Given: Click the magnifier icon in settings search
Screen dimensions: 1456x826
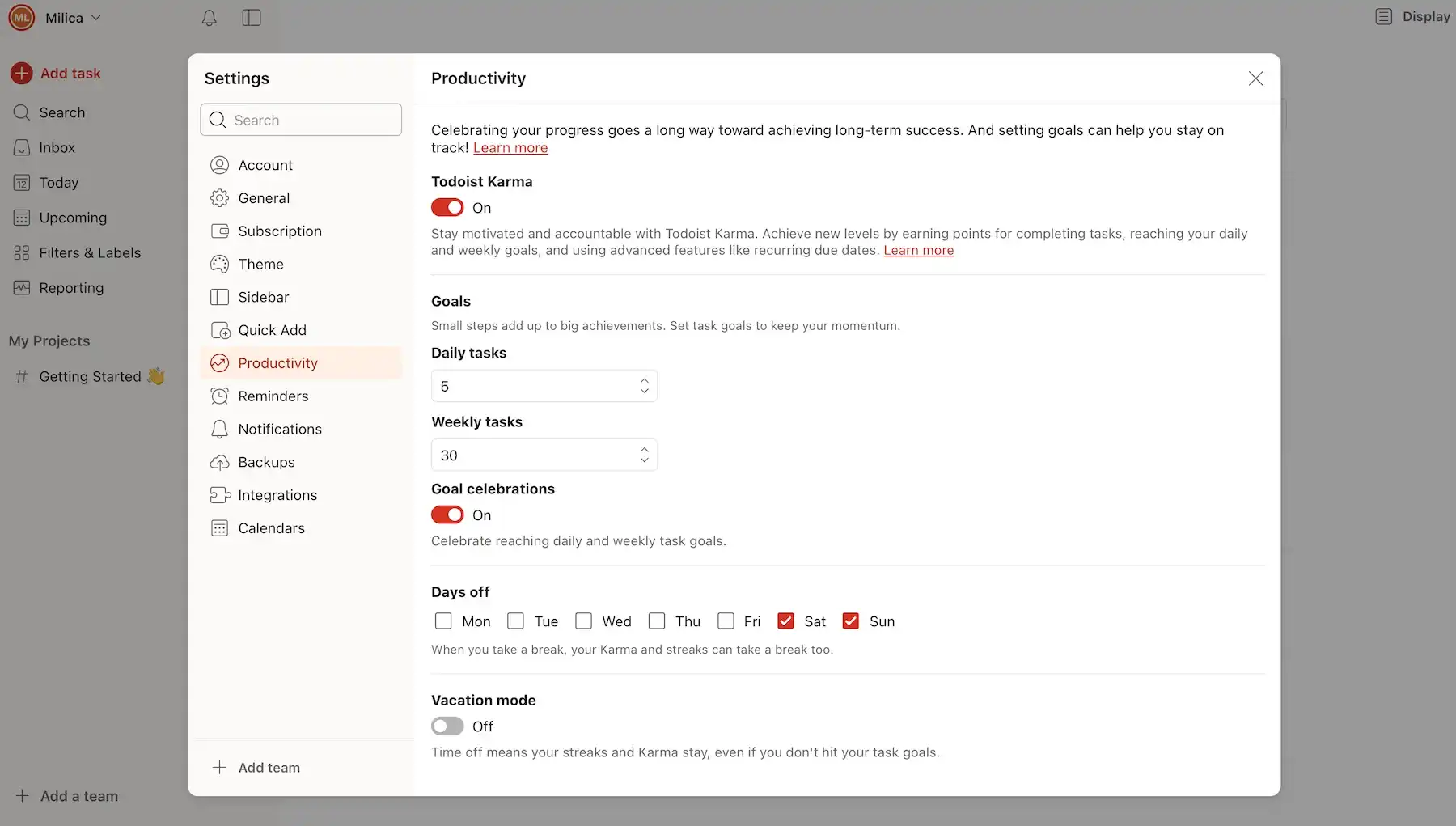Looking at the screenshot, I should [x=218, y=120].
